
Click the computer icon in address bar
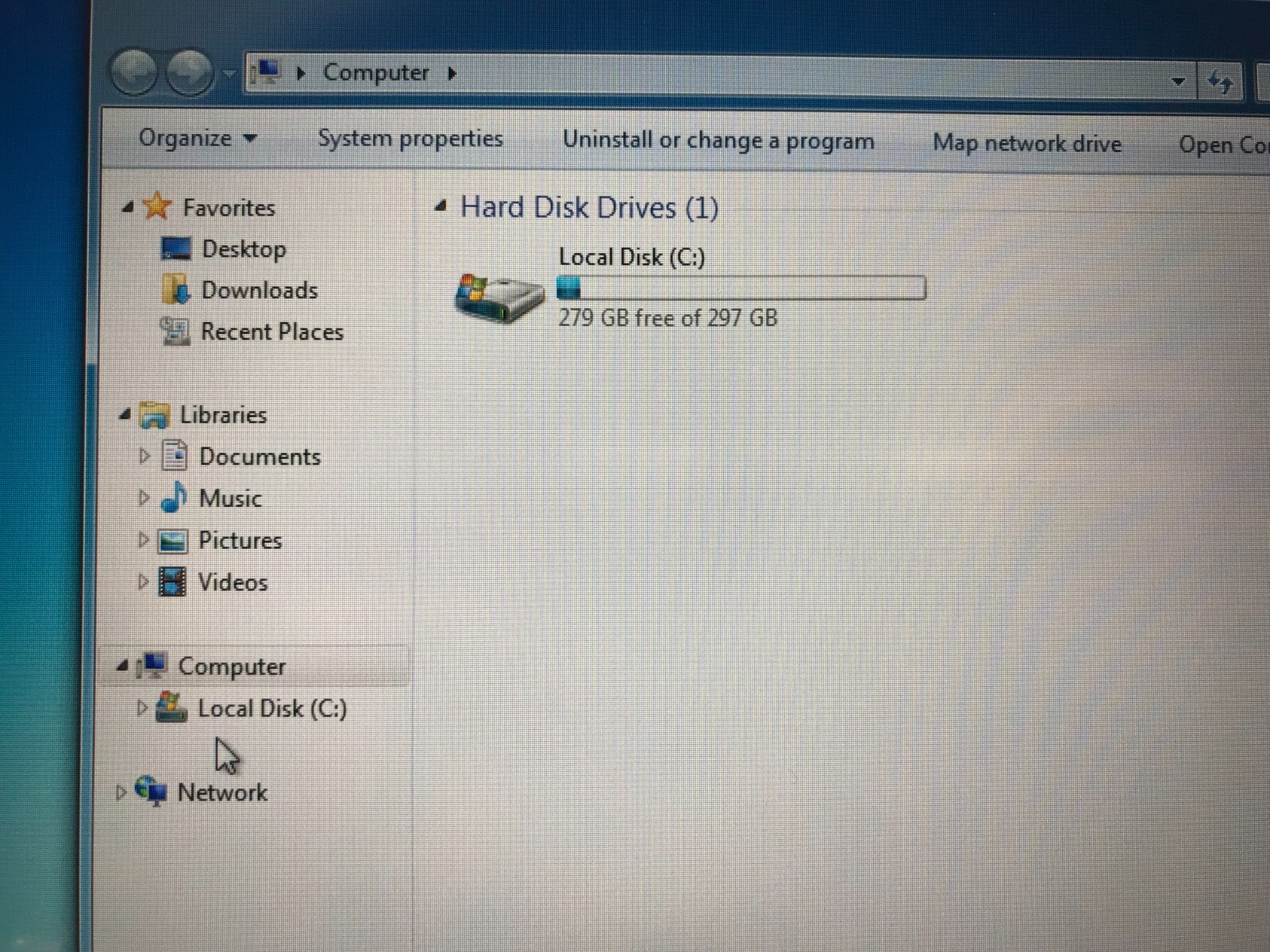coord(265,73)
